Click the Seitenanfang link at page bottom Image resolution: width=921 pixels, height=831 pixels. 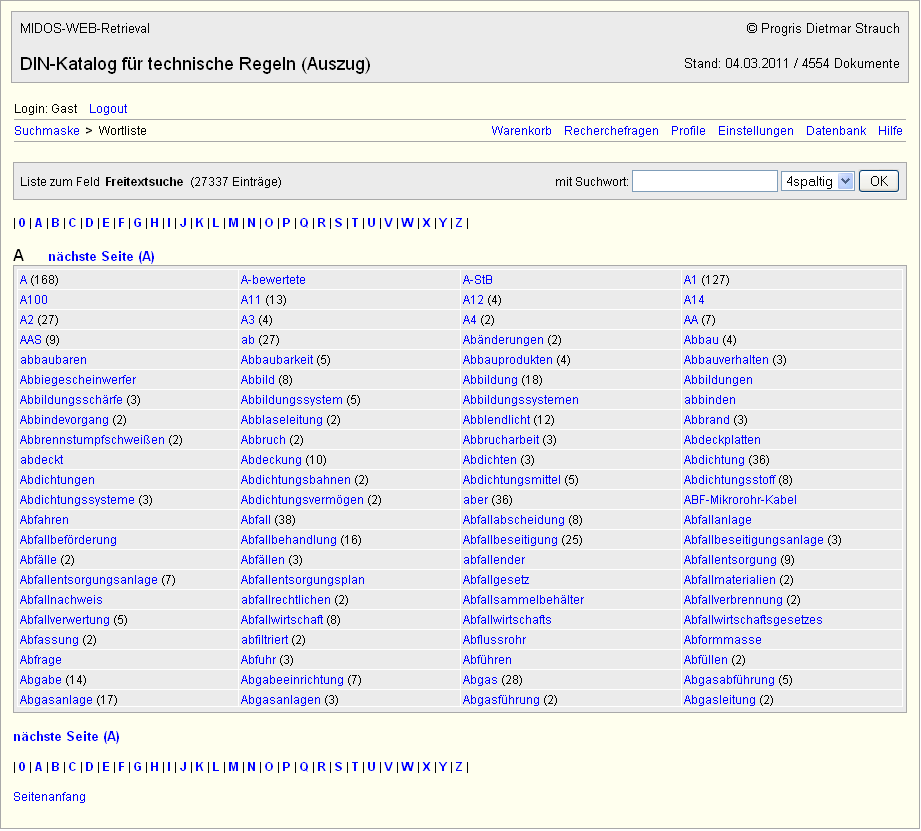(x=49, y=797)
